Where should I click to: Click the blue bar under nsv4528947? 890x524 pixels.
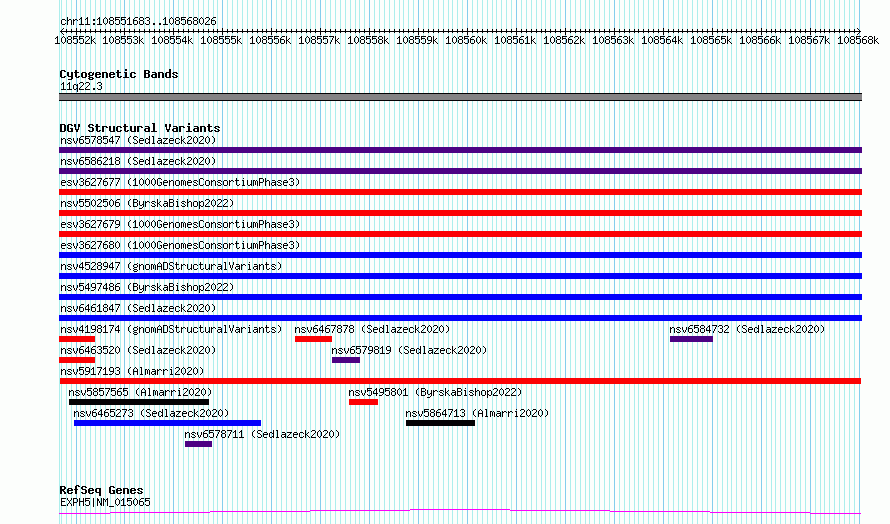point(460,276)
